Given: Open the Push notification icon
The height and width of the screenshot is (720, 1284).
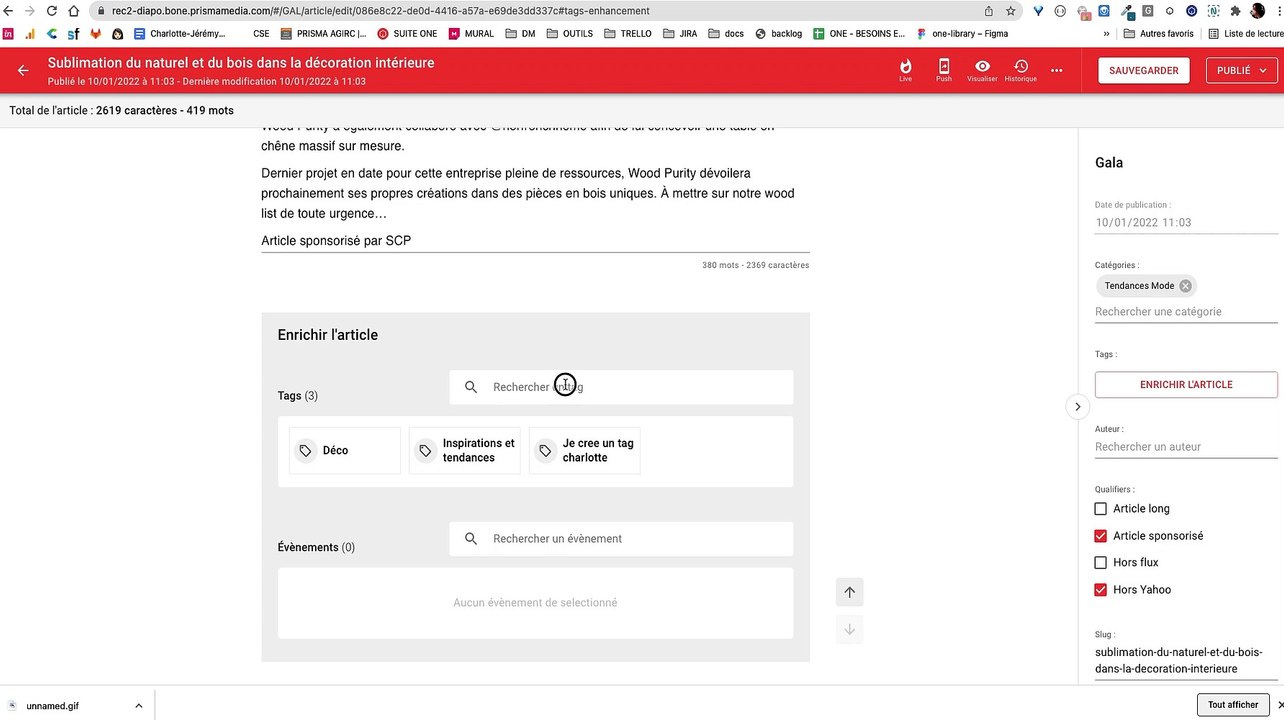Looking at the screenshot, I should pyautogui.click(x=944, y=70).
